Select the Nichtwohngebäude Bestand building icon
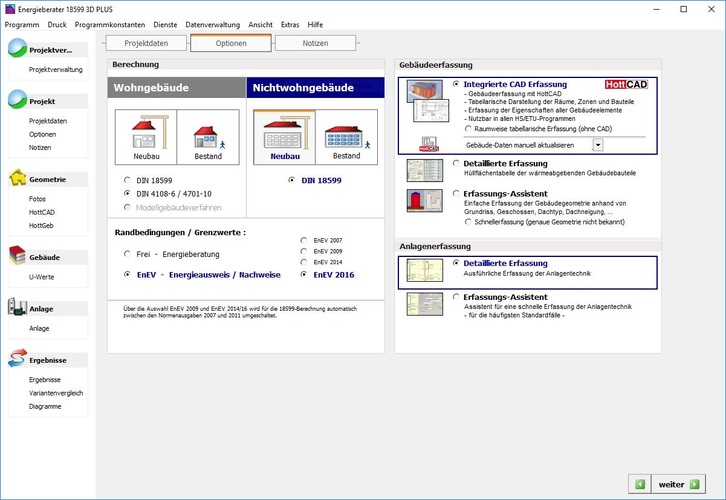This screenshot has width=726, height=500. click(x=346, y=137)
